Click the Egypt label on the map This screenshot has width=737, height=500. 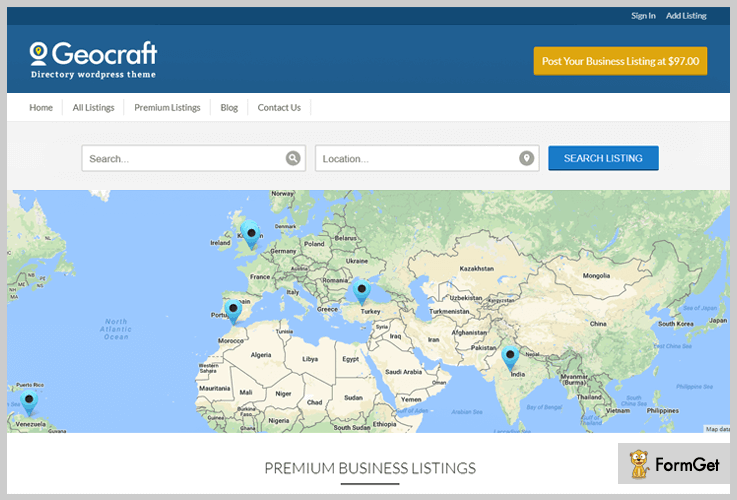tap(350, 359)
